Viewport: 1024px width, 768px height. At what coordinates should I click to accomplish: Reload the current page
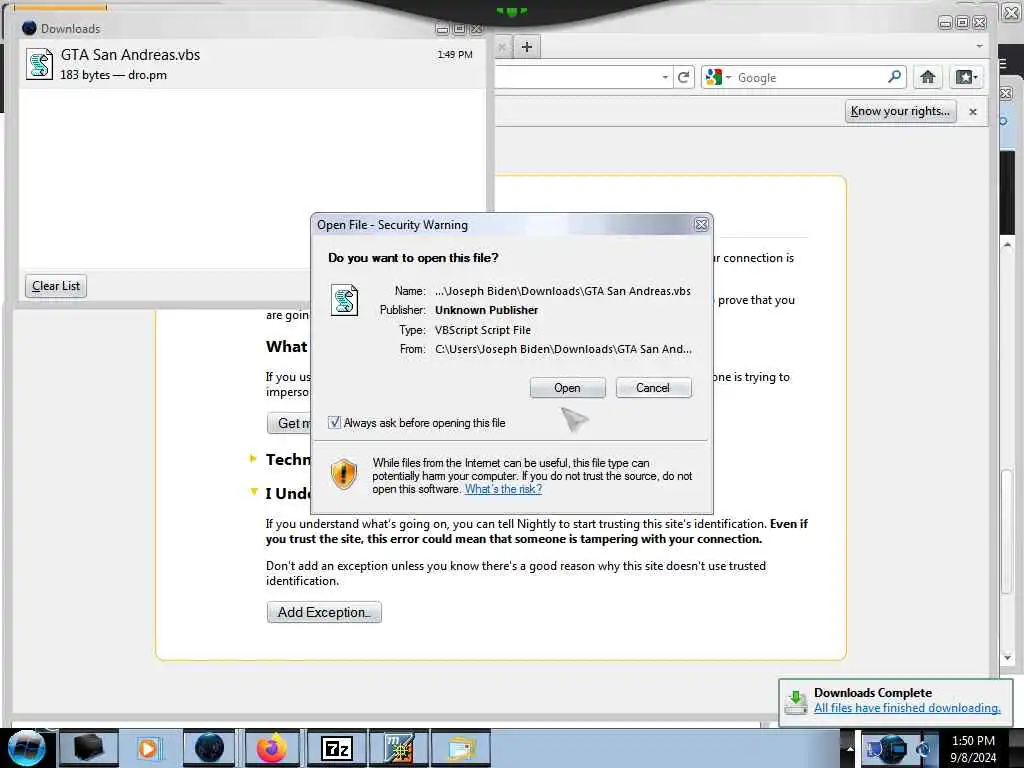[684, 77]
